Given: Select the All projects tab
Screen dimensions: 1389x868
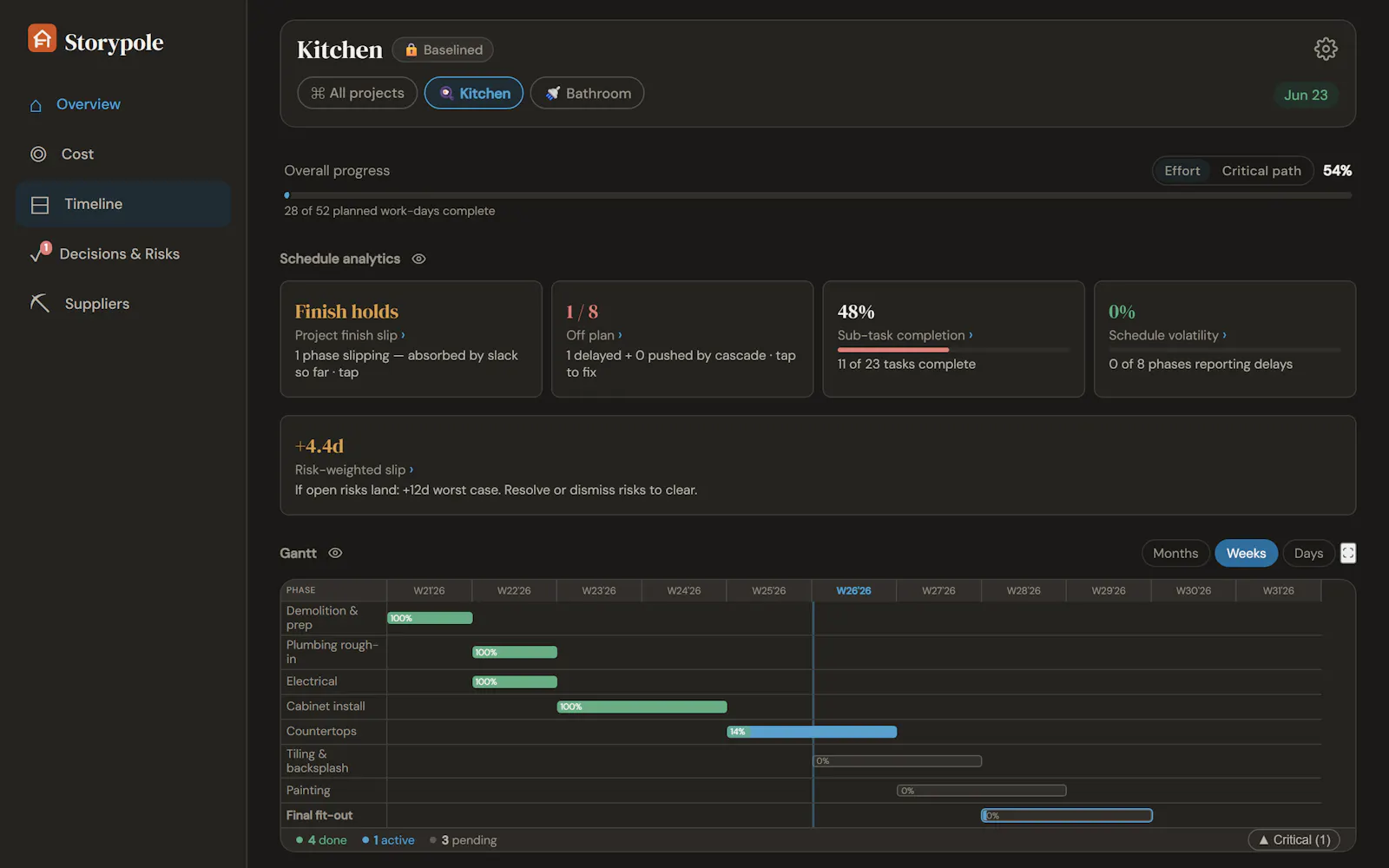Looking at the screenshot, I should coord(358,93).
